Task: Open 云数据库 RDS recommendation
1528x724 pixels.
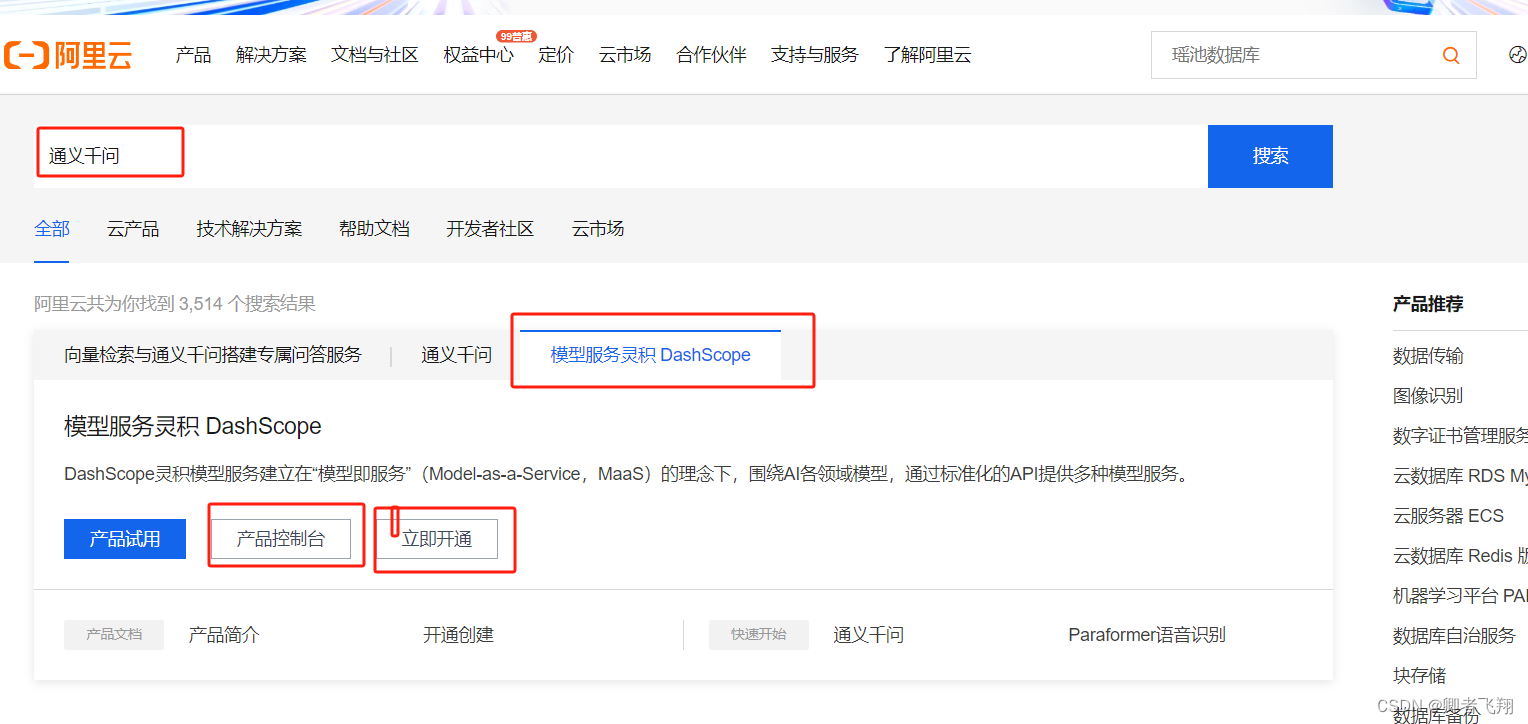Action: coord(1460,476)
